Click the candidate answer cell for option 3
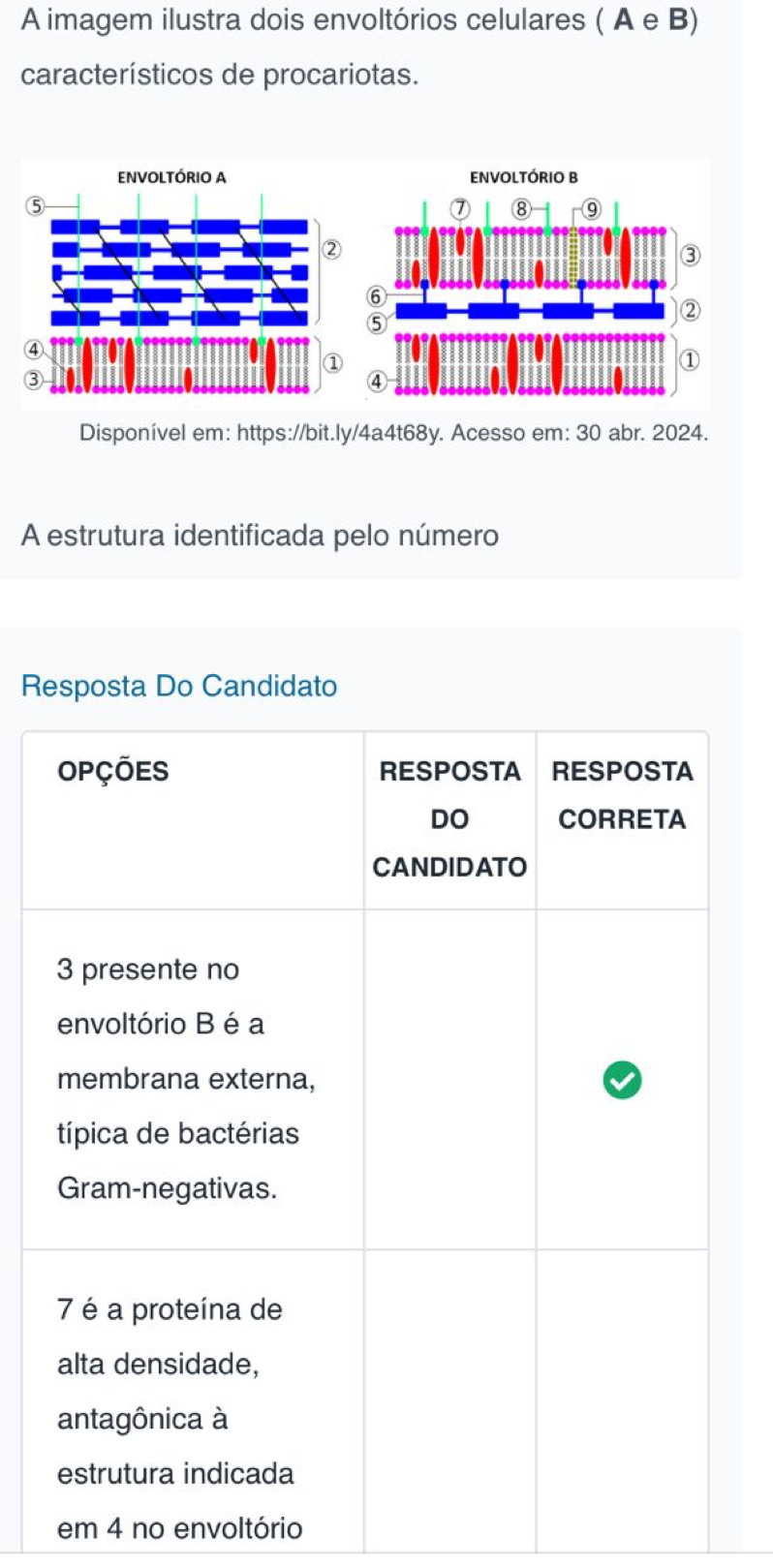The width and height of the screenshot is (773, 1568). tap(449, 1080)
